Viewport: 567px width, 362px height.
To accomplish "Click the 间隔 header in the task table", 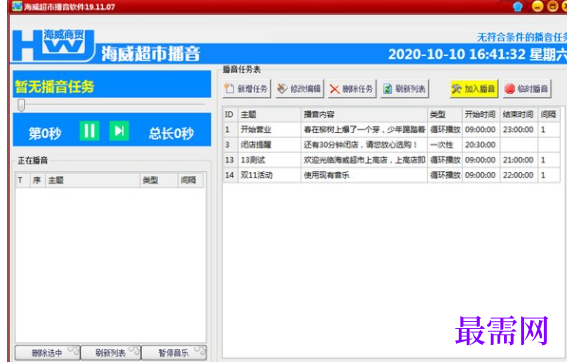I will tap(549, 115).
